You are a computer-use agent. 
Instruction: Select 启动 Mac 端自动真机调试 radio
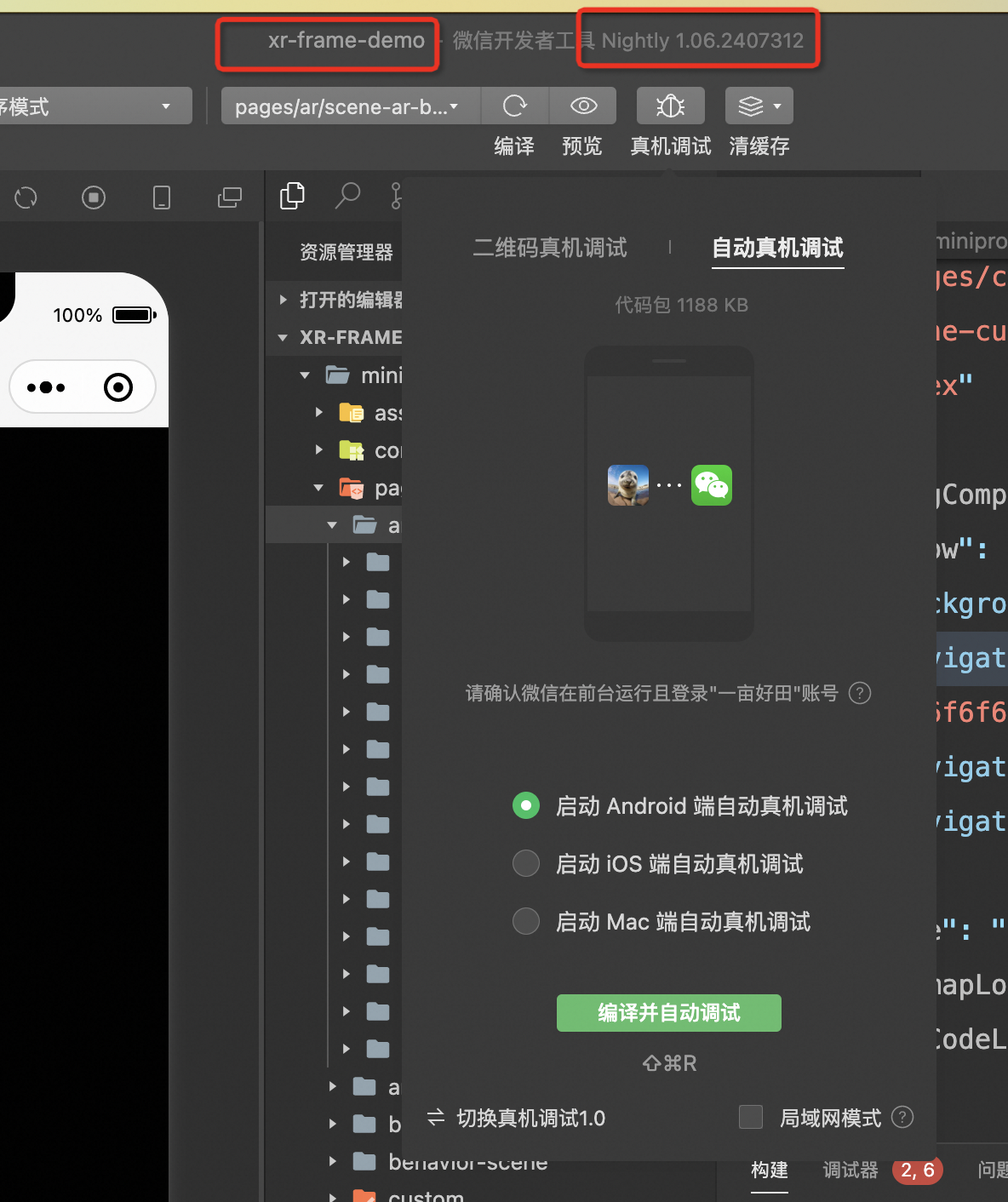tap(526, 921)
